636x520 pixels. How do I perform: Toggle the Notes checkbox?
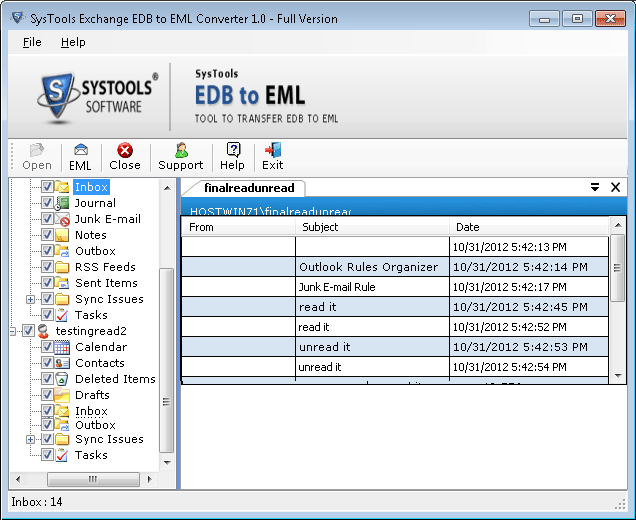point(47,235)
